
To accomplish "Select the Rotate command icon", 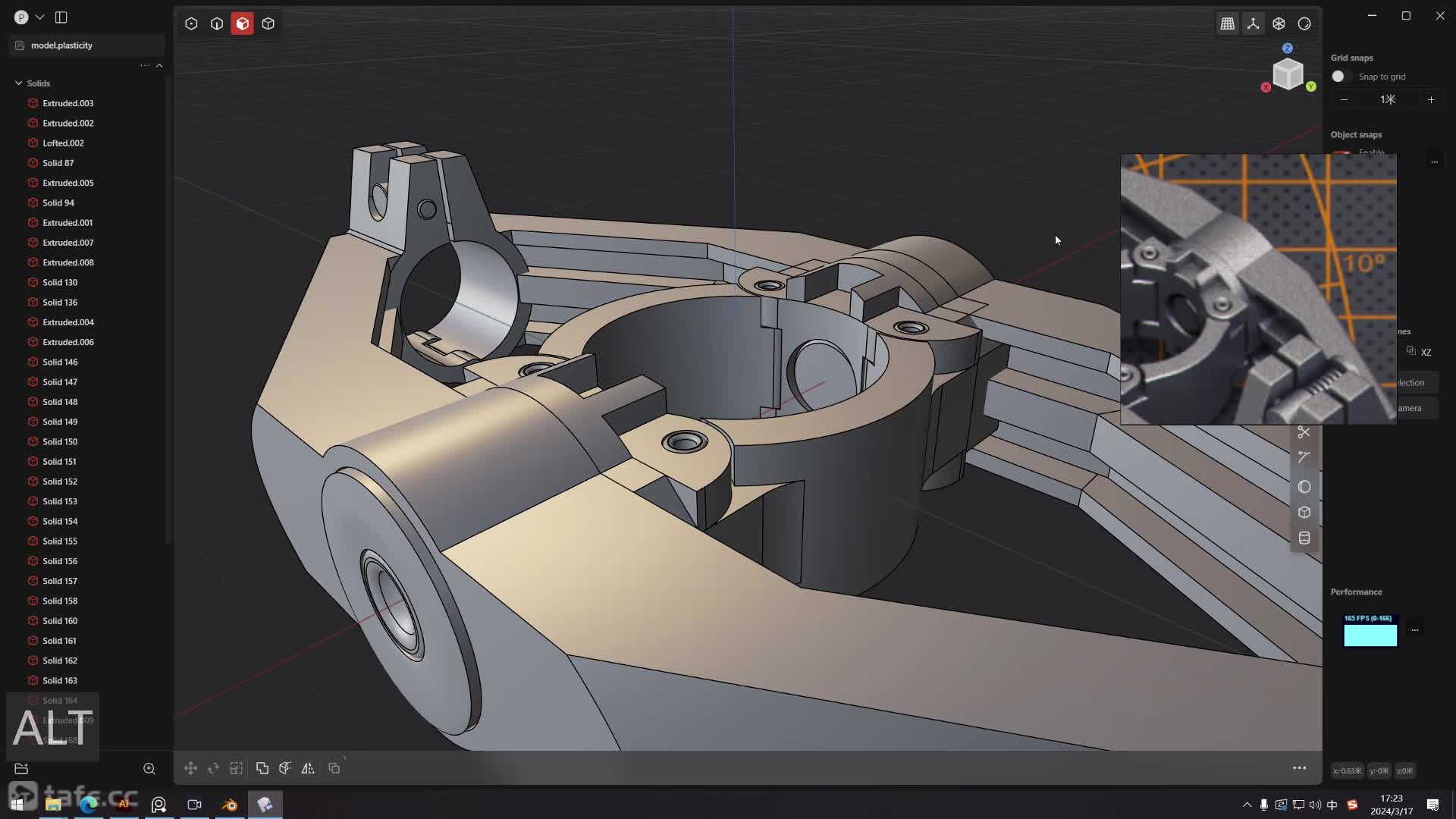I will point(214,768).
